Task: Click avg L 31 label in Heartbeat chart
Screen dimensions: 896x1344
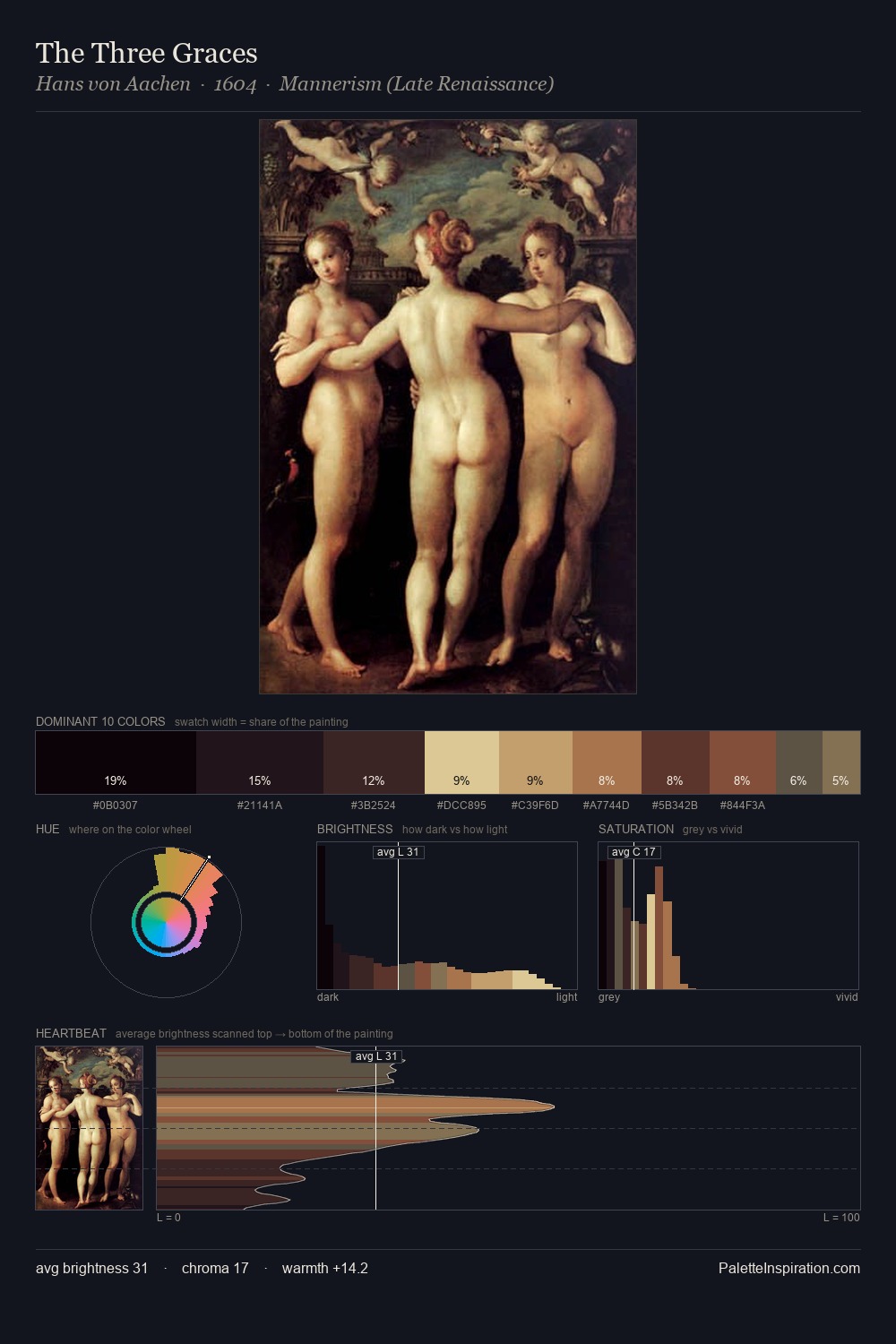Action: [376, 1056]
